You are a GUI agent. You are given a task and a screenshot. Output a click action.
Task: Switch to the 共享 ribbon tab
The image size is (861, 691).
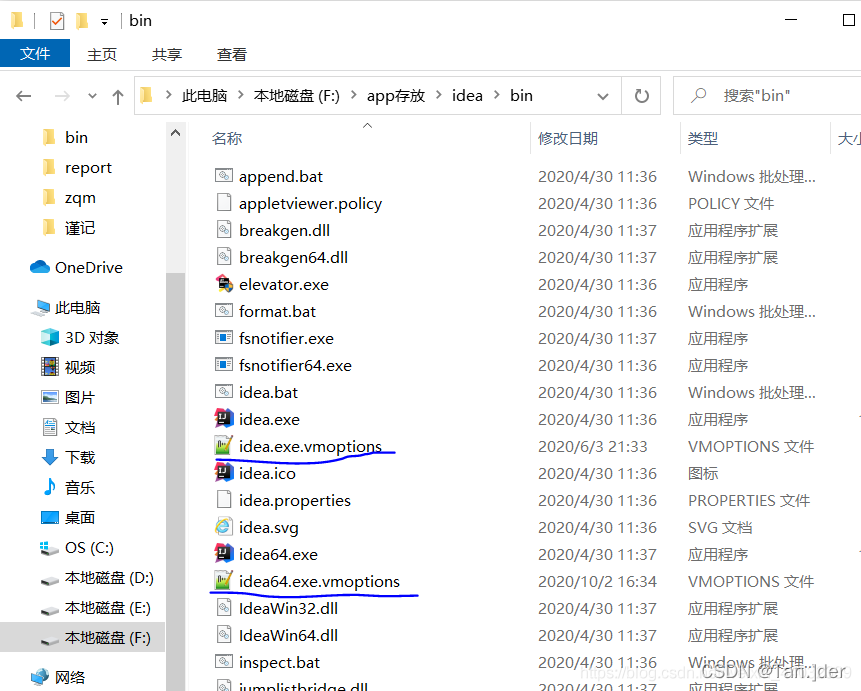(167, 54)
